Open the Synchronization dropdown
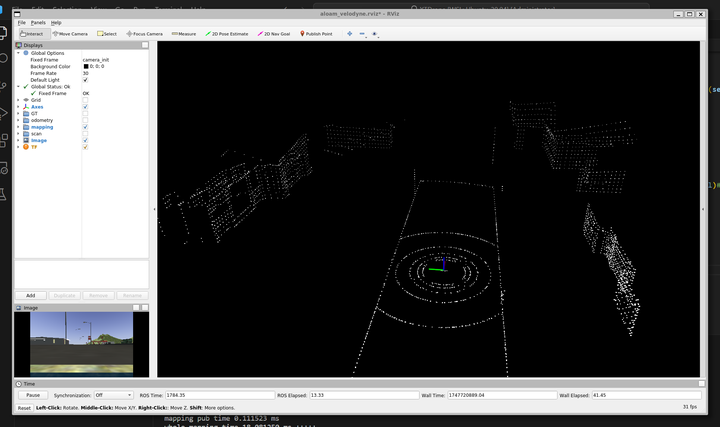 click(x=112, y=395)
